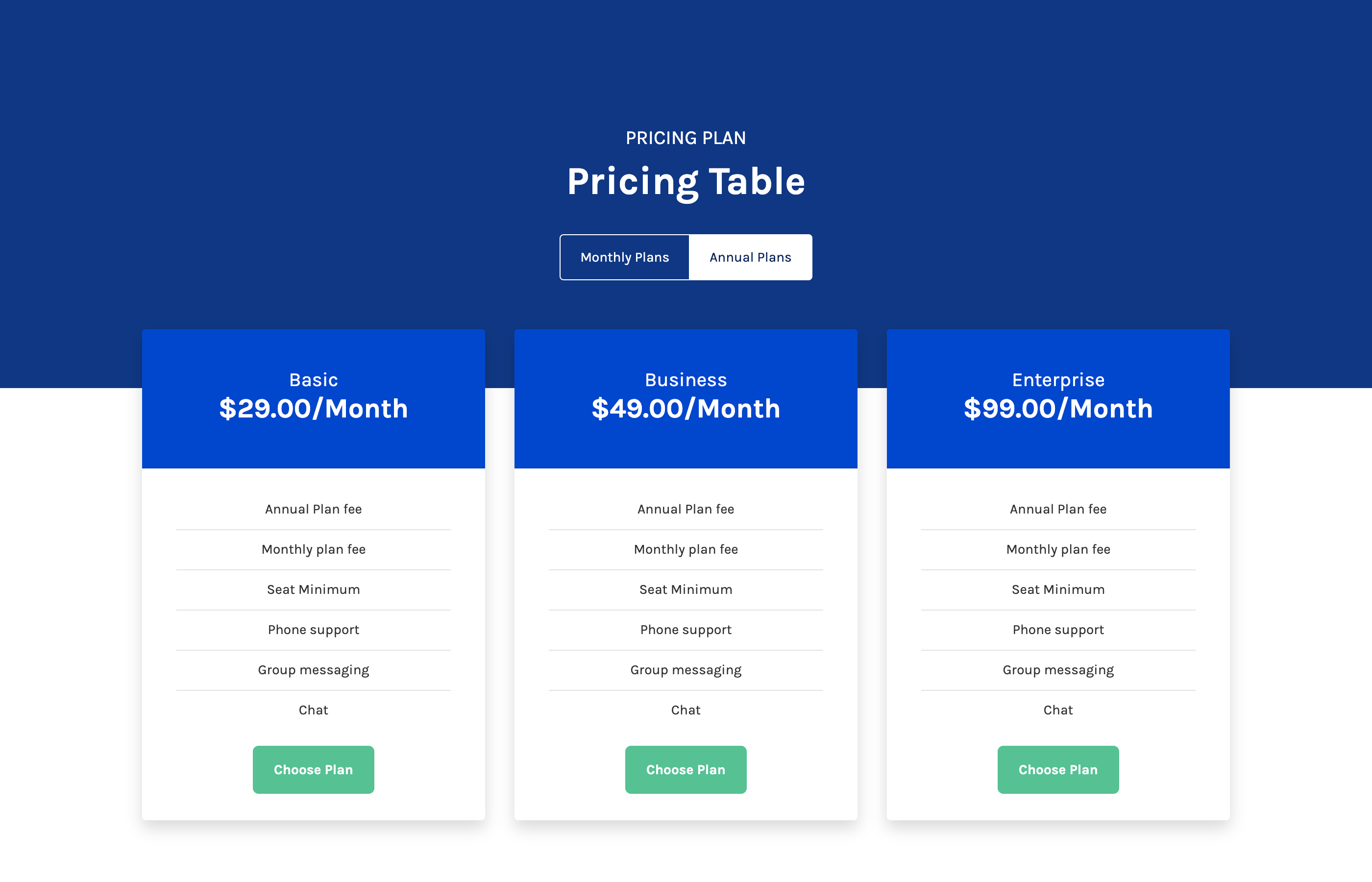The image size is (1372, 882).
Task: Click the $49.00/Month price text
Action: pos(686,408)
